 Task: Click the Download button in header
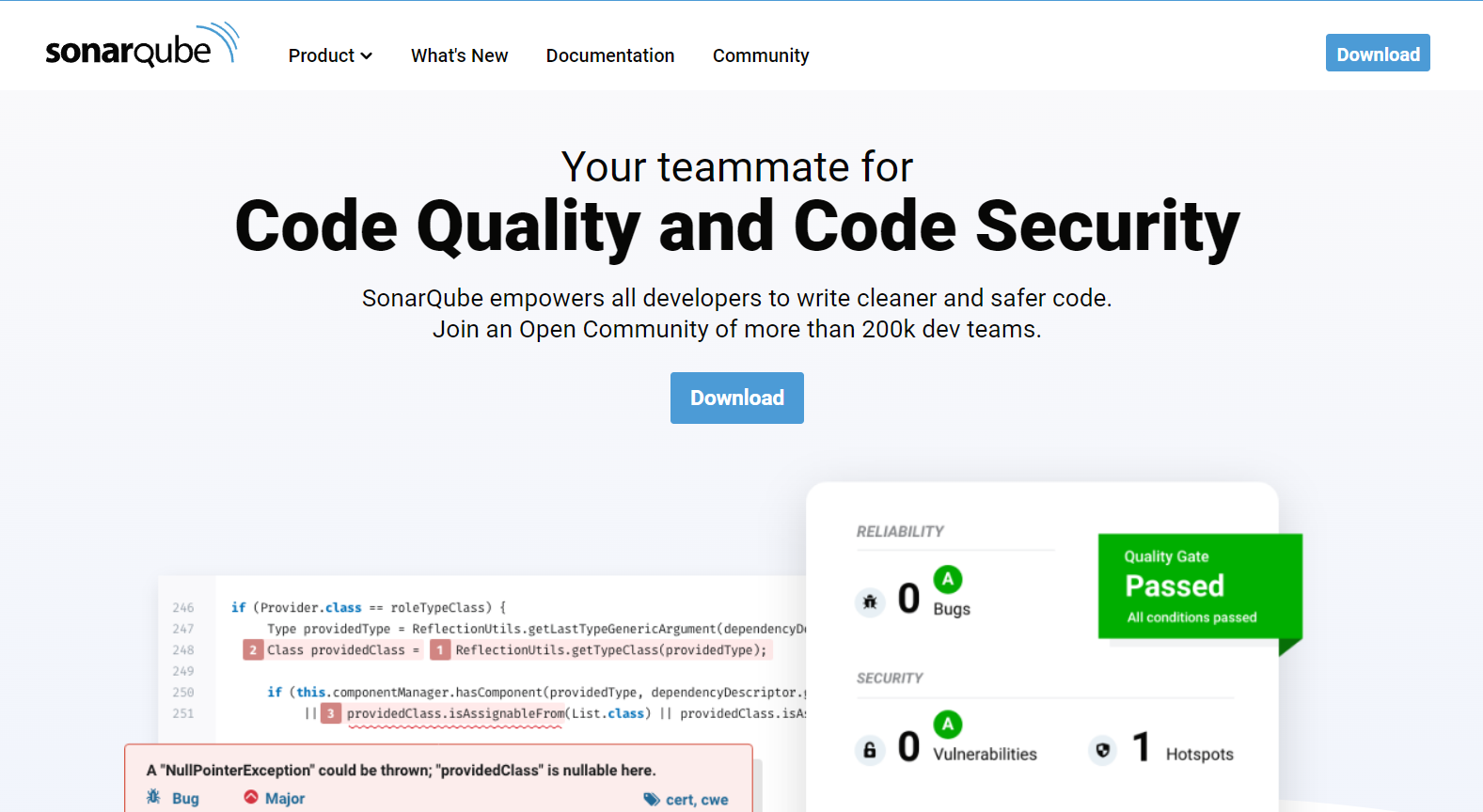[x=1378, y=54]
